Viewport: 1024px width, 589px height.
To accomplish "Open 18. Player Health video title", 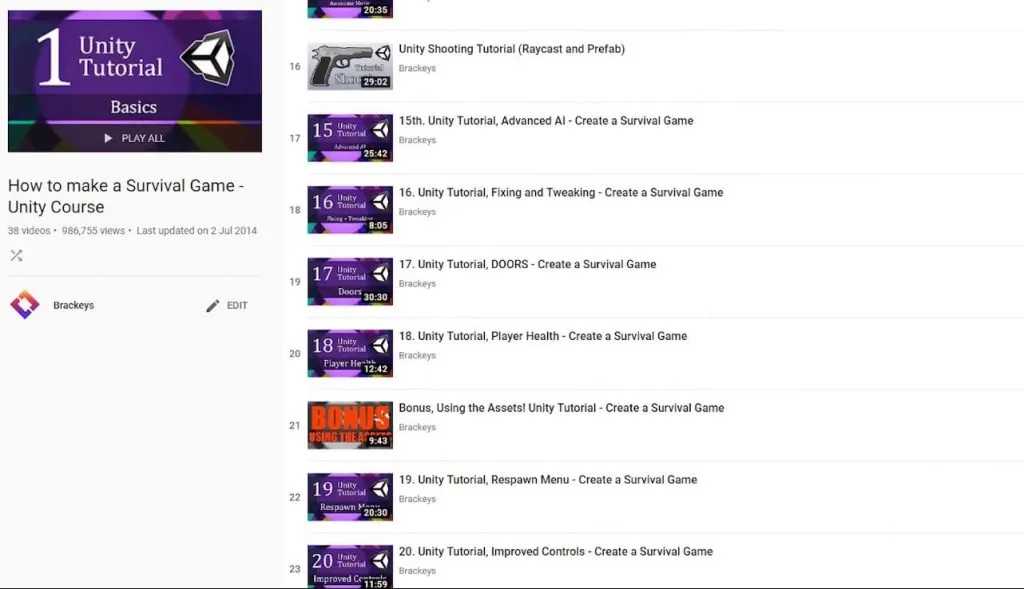I will tap(543, 336).
